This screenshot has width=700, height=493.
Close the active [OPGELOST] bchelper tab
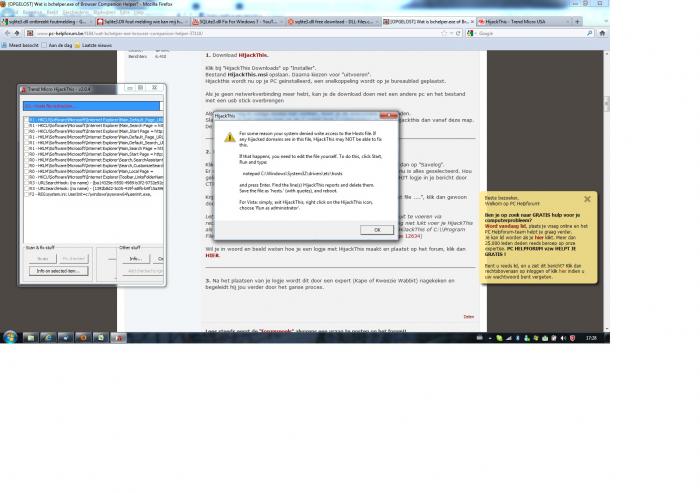click(472, 21)
